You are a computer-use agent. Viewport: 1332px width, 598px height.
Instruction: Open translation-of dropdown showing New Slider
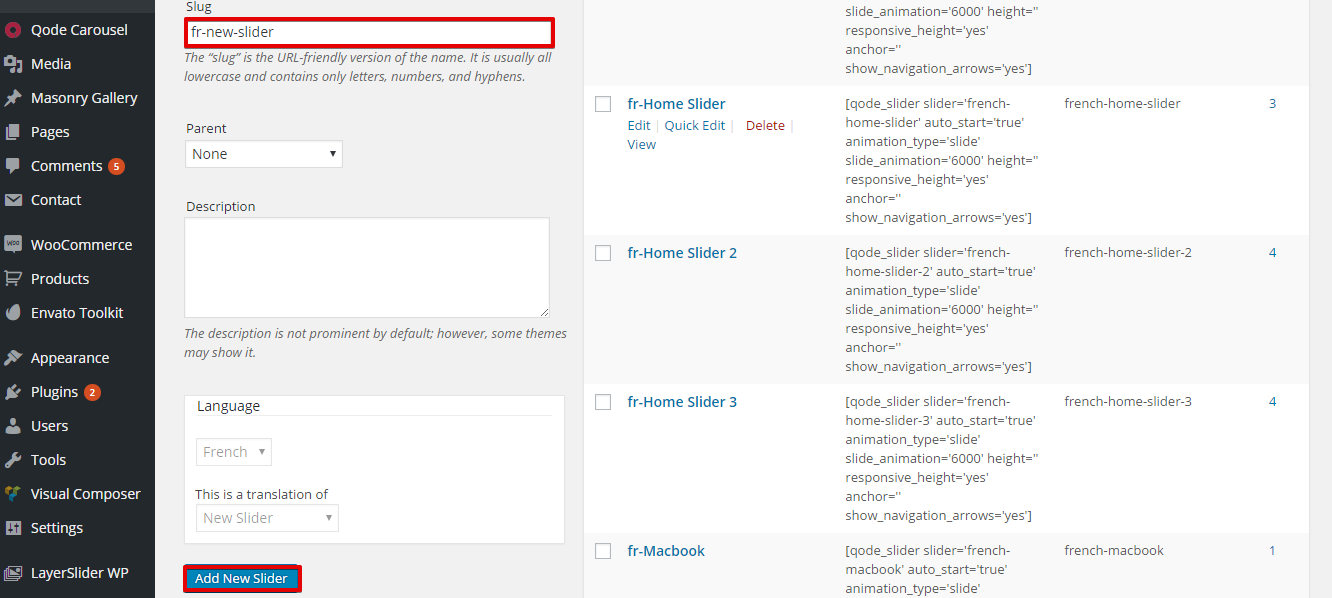267,518
